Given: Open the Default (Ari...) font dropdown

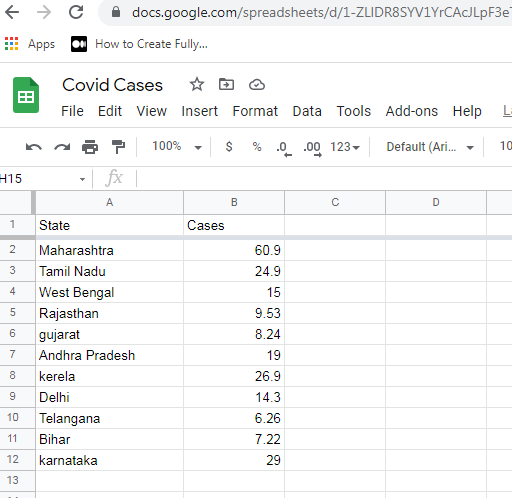Looking at the screenshot, I should click(430, 147).
